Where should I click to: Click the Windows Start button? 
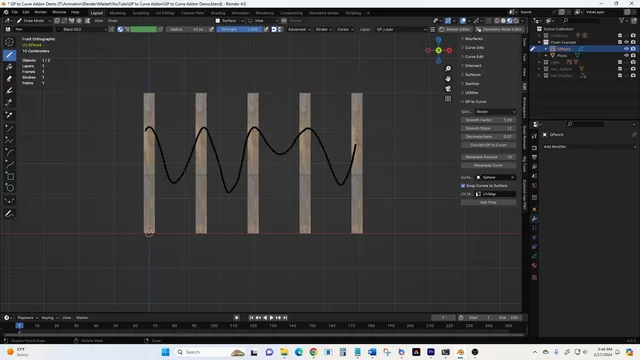pos(165,352)
